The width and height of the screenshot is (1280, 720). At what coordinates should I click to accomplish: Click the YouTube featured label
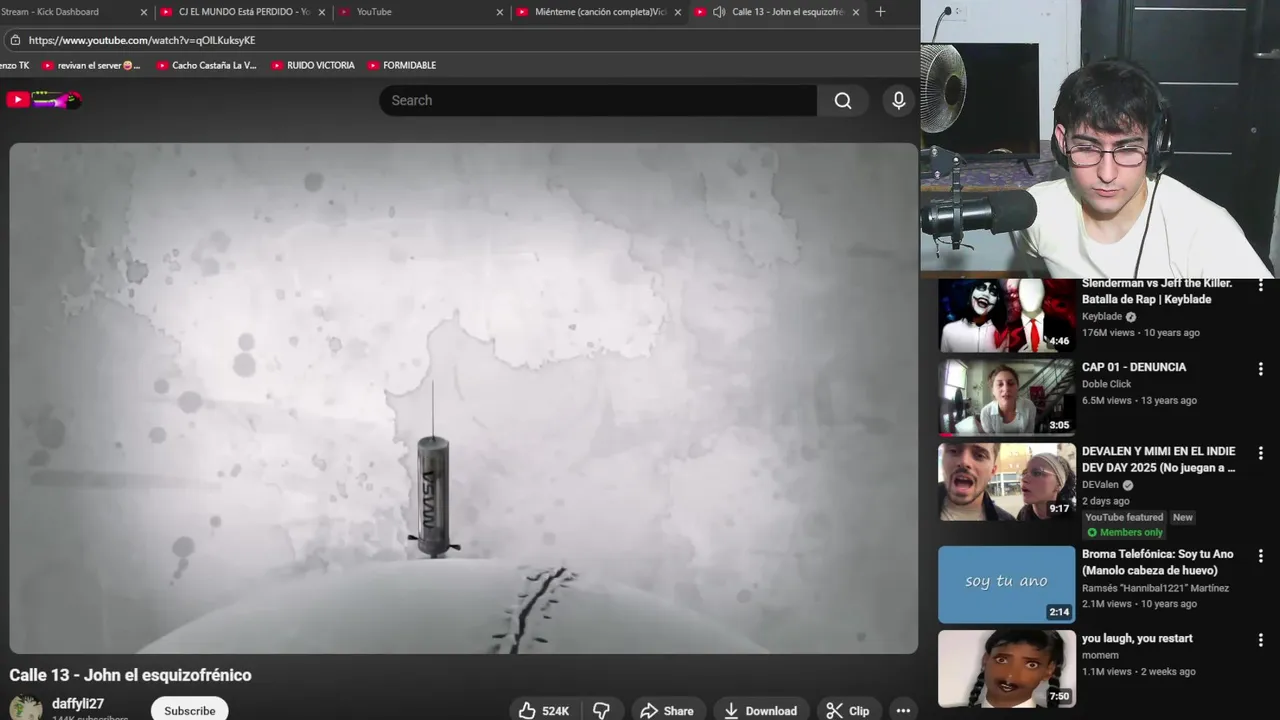tap(1124, 517)
